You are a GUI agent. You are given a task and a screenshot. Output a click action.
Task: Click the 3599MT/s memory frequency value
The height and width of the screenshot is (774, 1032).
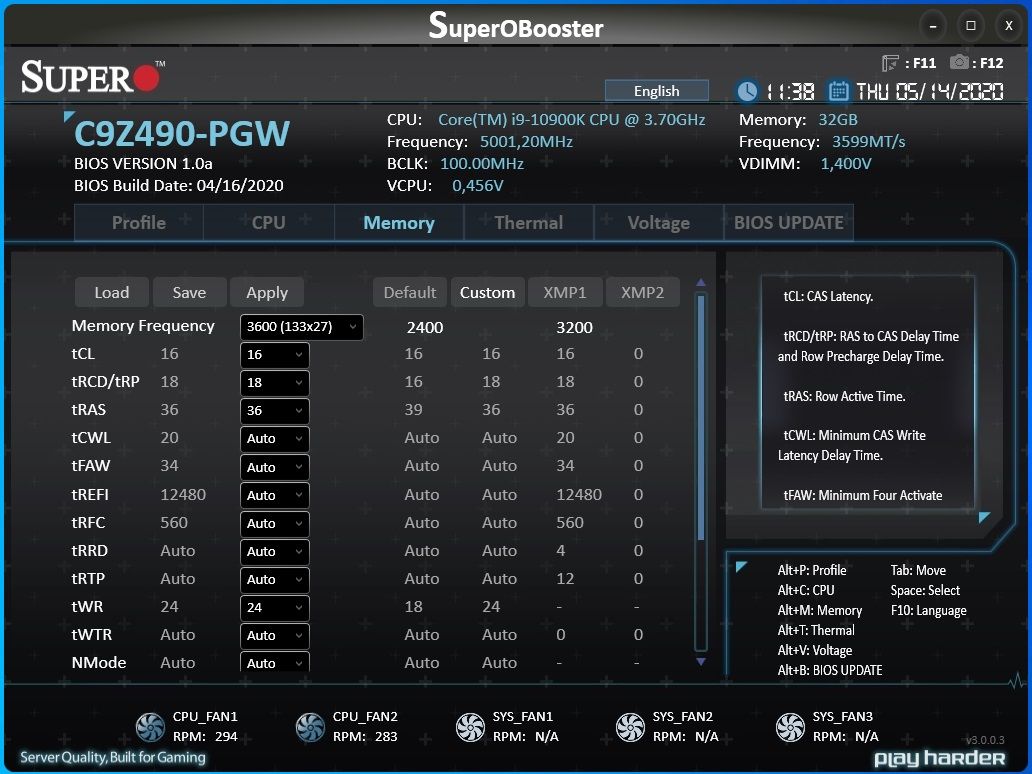coord(868,142)
